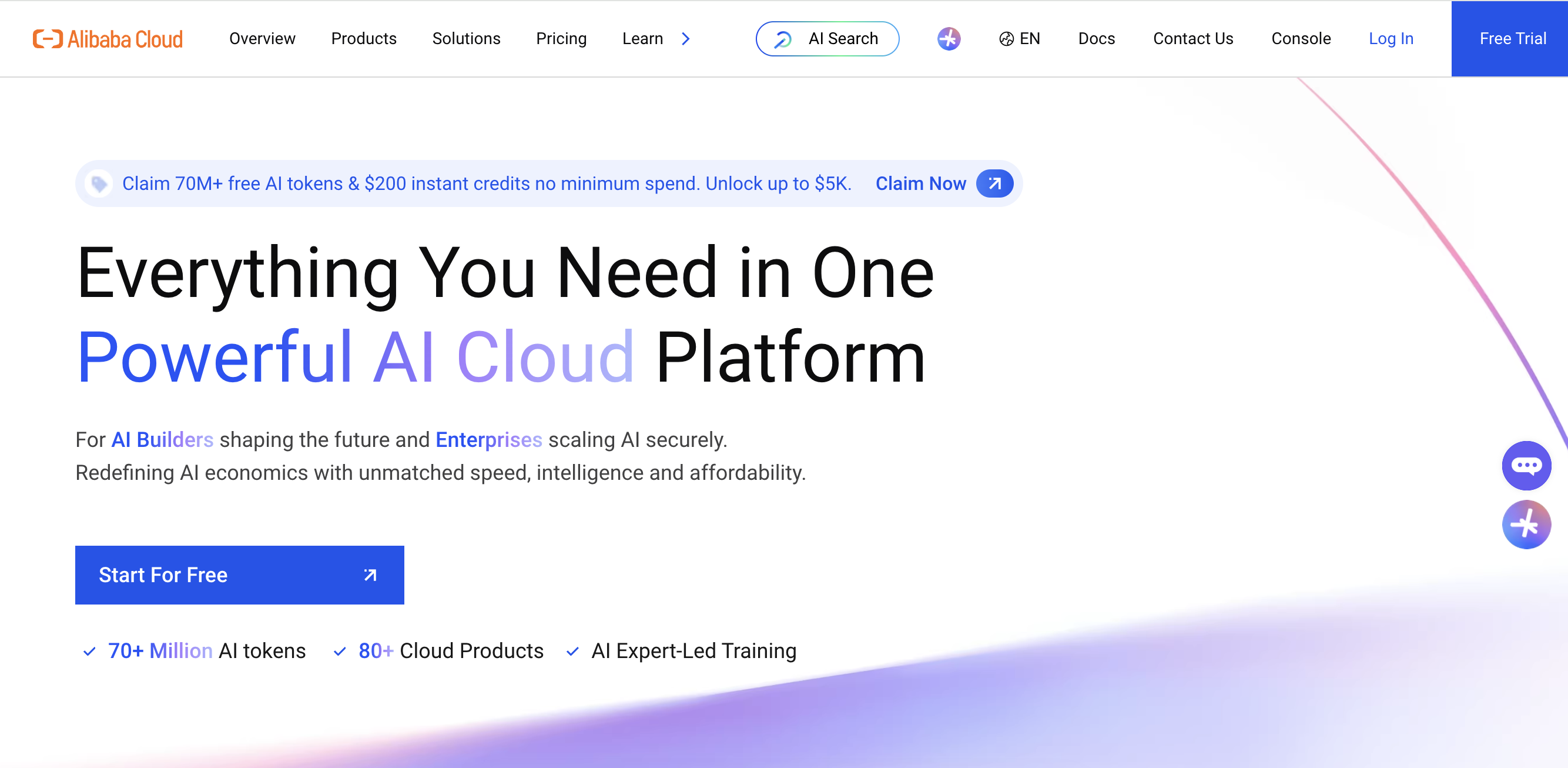Click checkmark beside 70+ Million AI tokens
Image resolution: width=1568 pixels, height=768 pixels.
89,652
